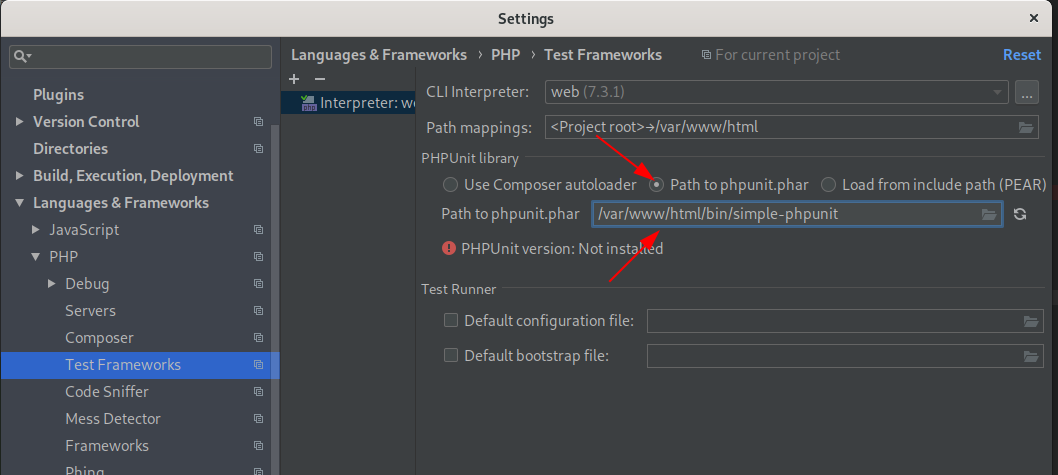Enable Default configuration file checkbox
Image resolution: width=1058 pixels, height=475 pixels.
click(x=451, y=320)
